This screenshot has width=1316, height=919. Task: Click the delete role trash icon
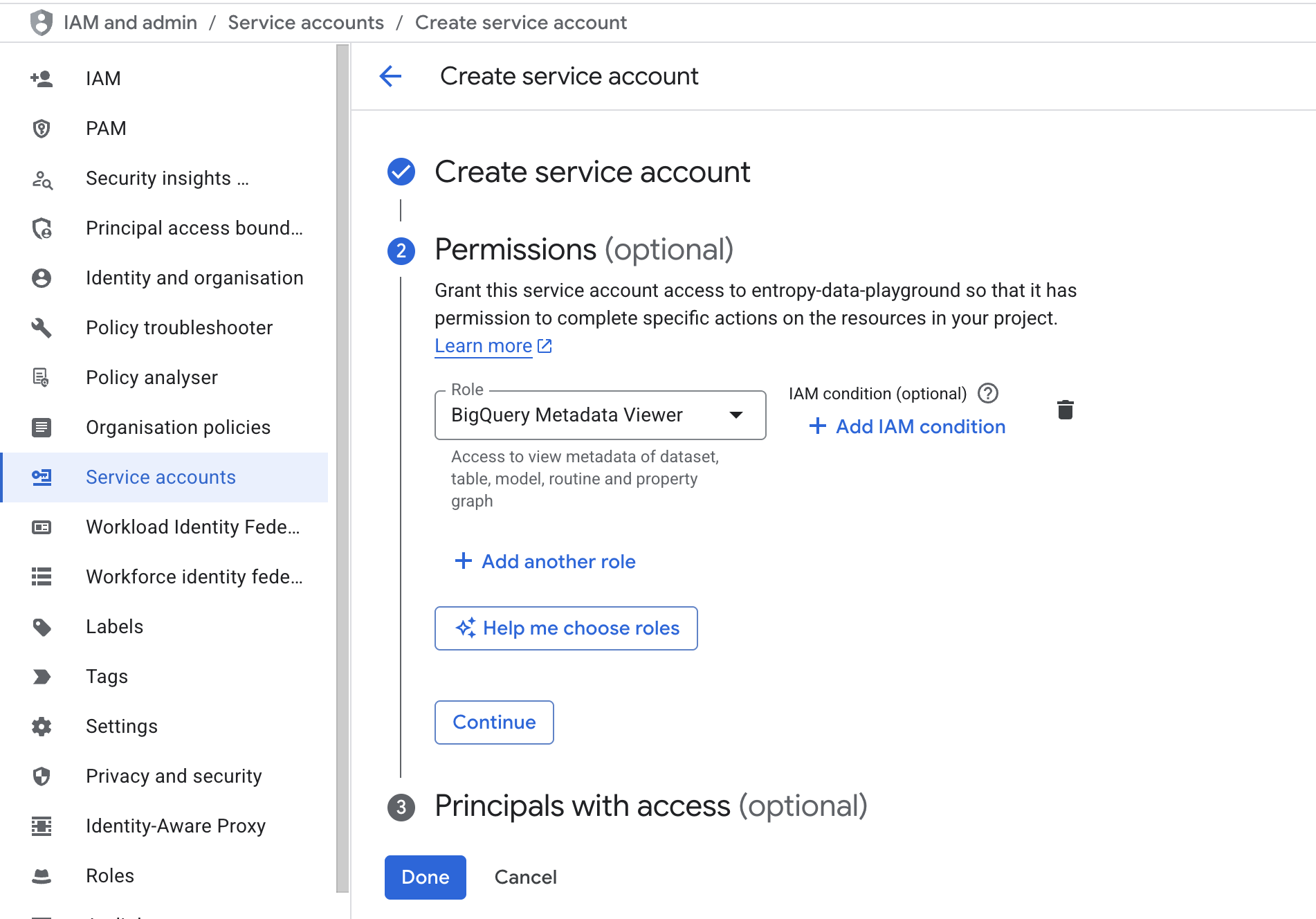tap(1066, 410)
